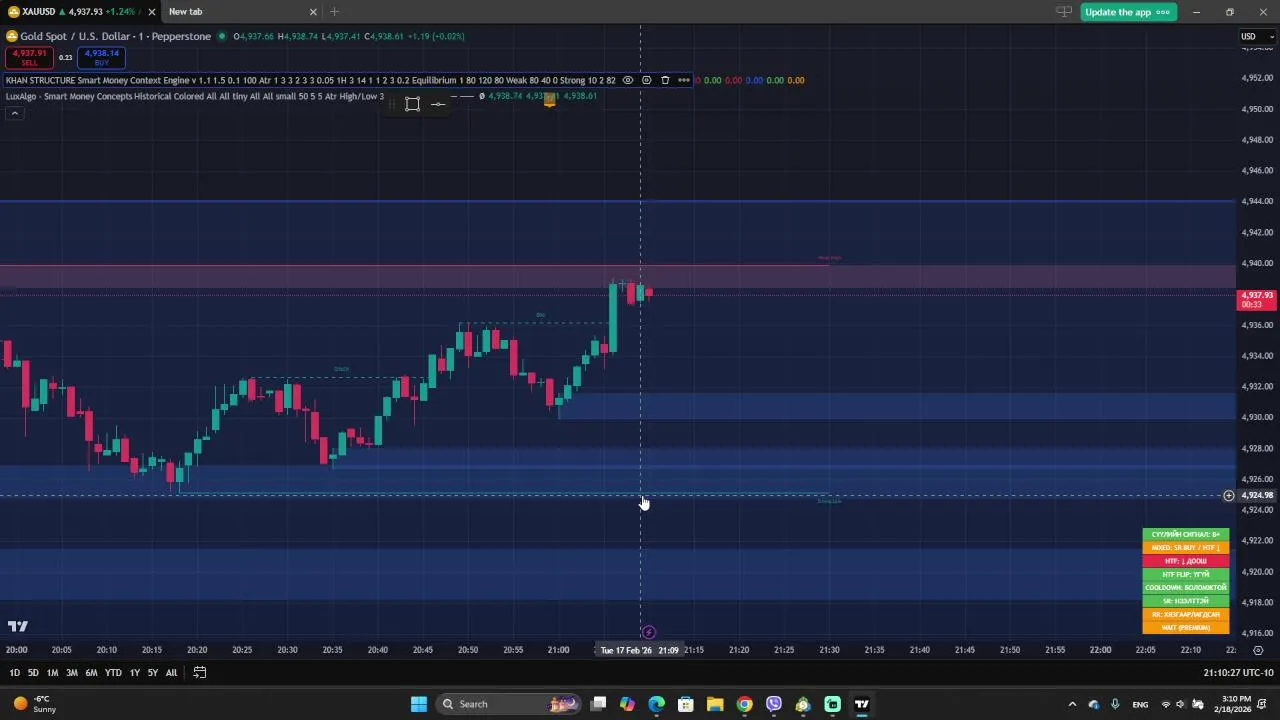Click the taskbar Search box
The height and width of the screenshot is (720, 1280).
[x=509, y=704]
